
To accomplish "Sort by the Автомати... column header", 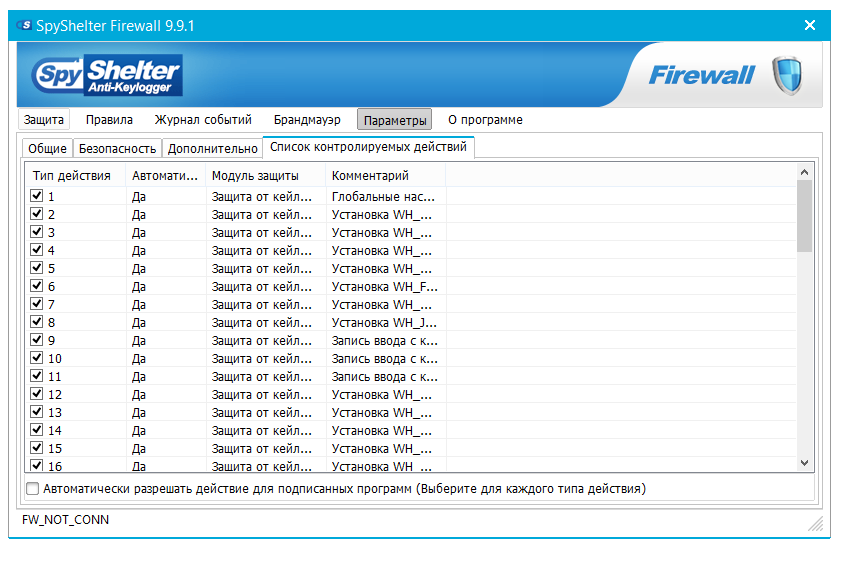I will tap(165, 176).
